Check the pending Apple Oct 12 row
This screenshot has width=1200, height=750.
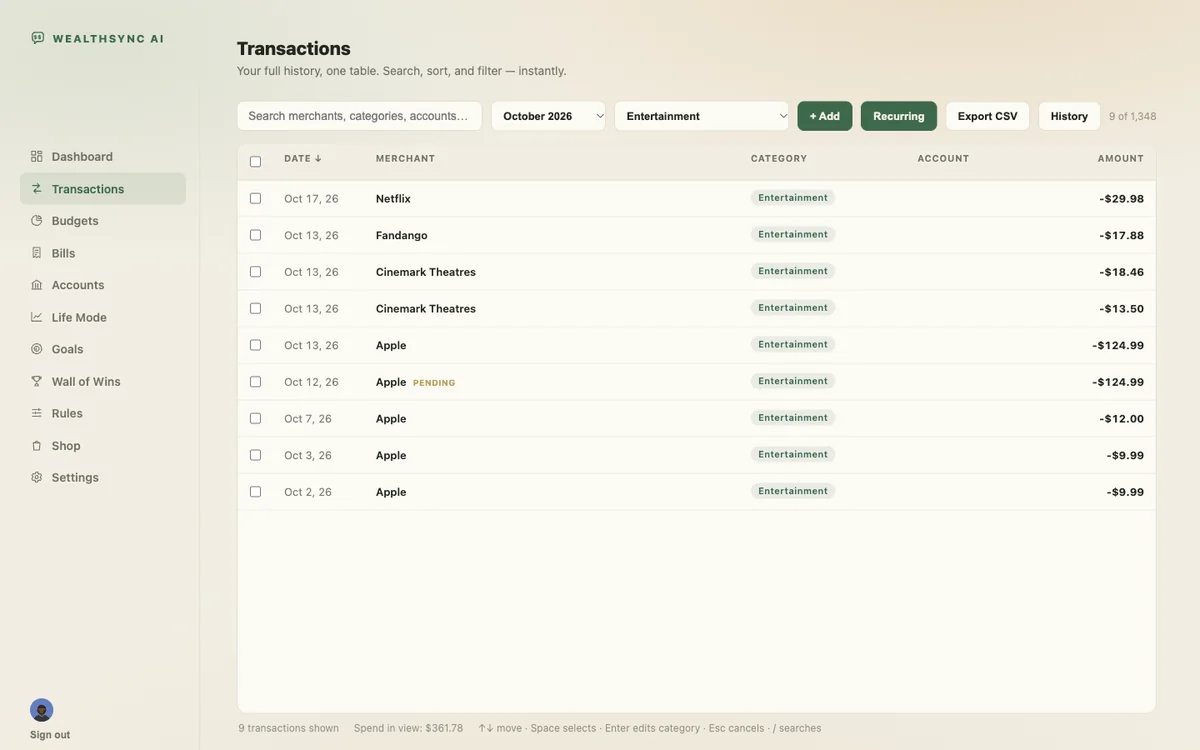tap(255, 382)
